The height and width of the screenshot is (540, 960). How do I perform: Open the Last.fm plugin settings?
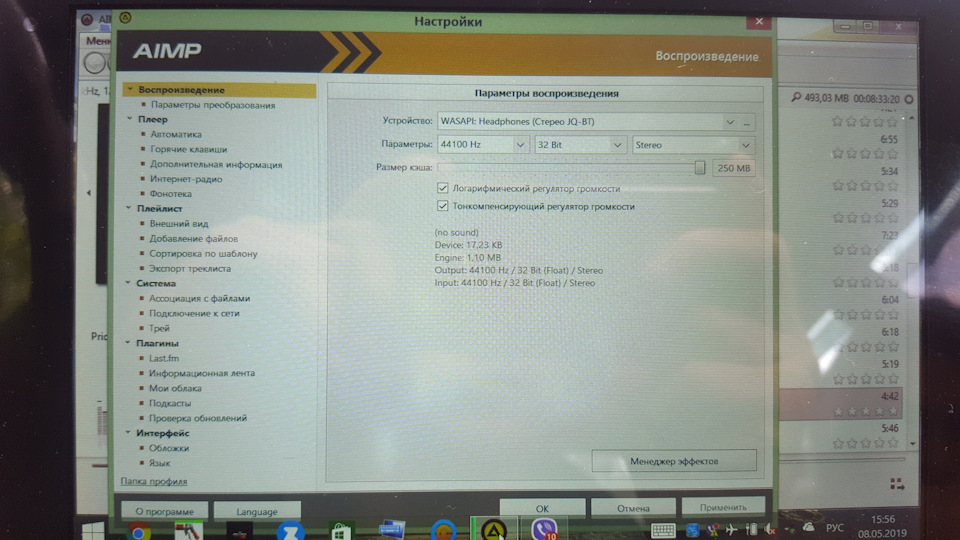(164, 358)
